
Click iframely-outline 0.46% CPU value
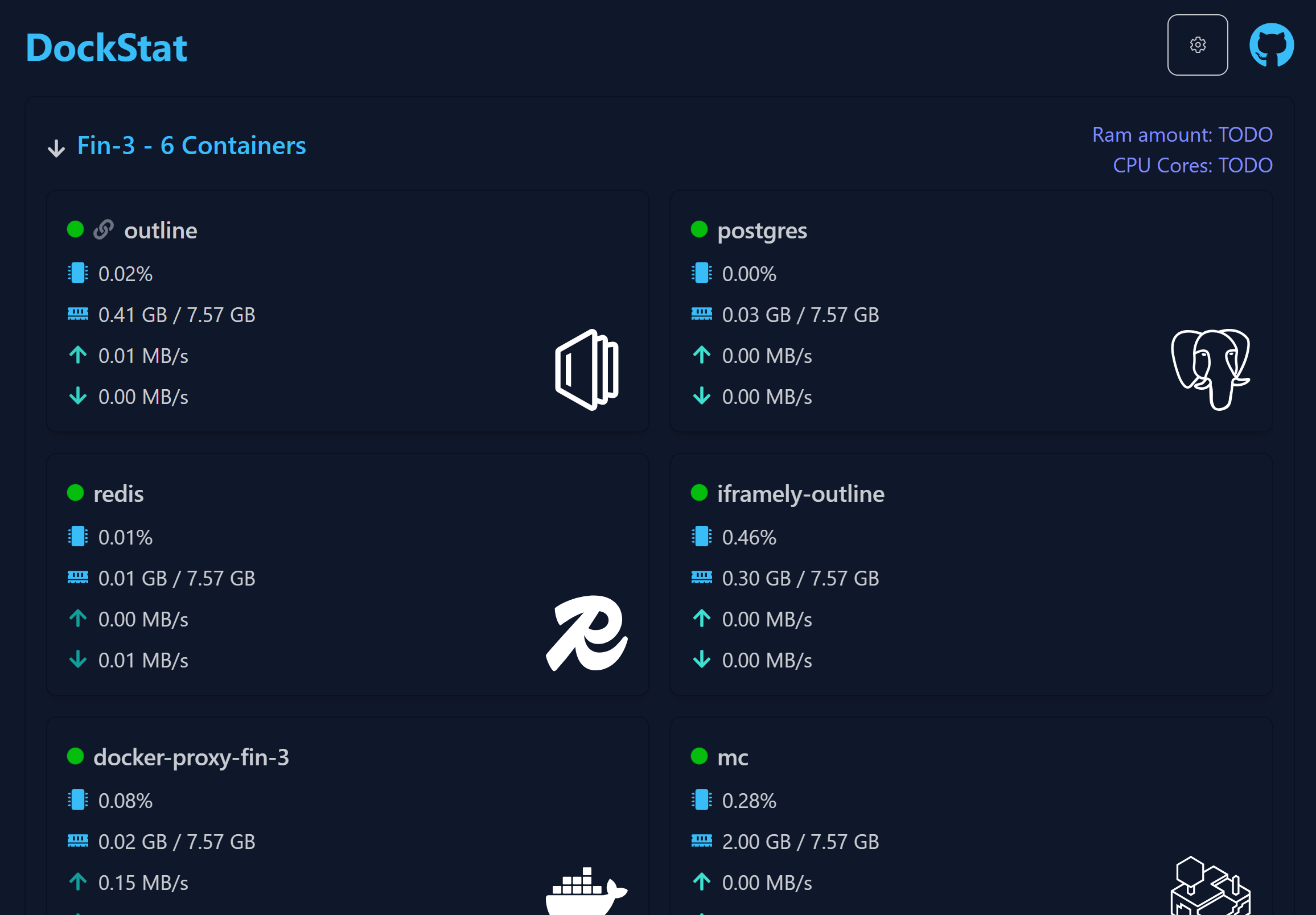click(749, 537)
